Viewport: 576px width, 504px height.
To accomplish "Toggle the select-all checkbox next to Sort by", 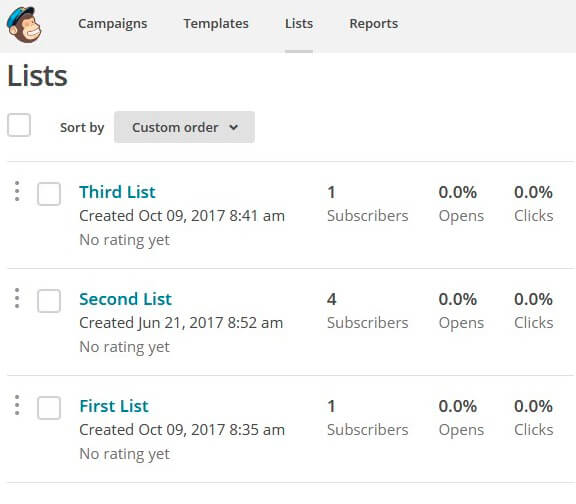I will click(x=19, y=125).
